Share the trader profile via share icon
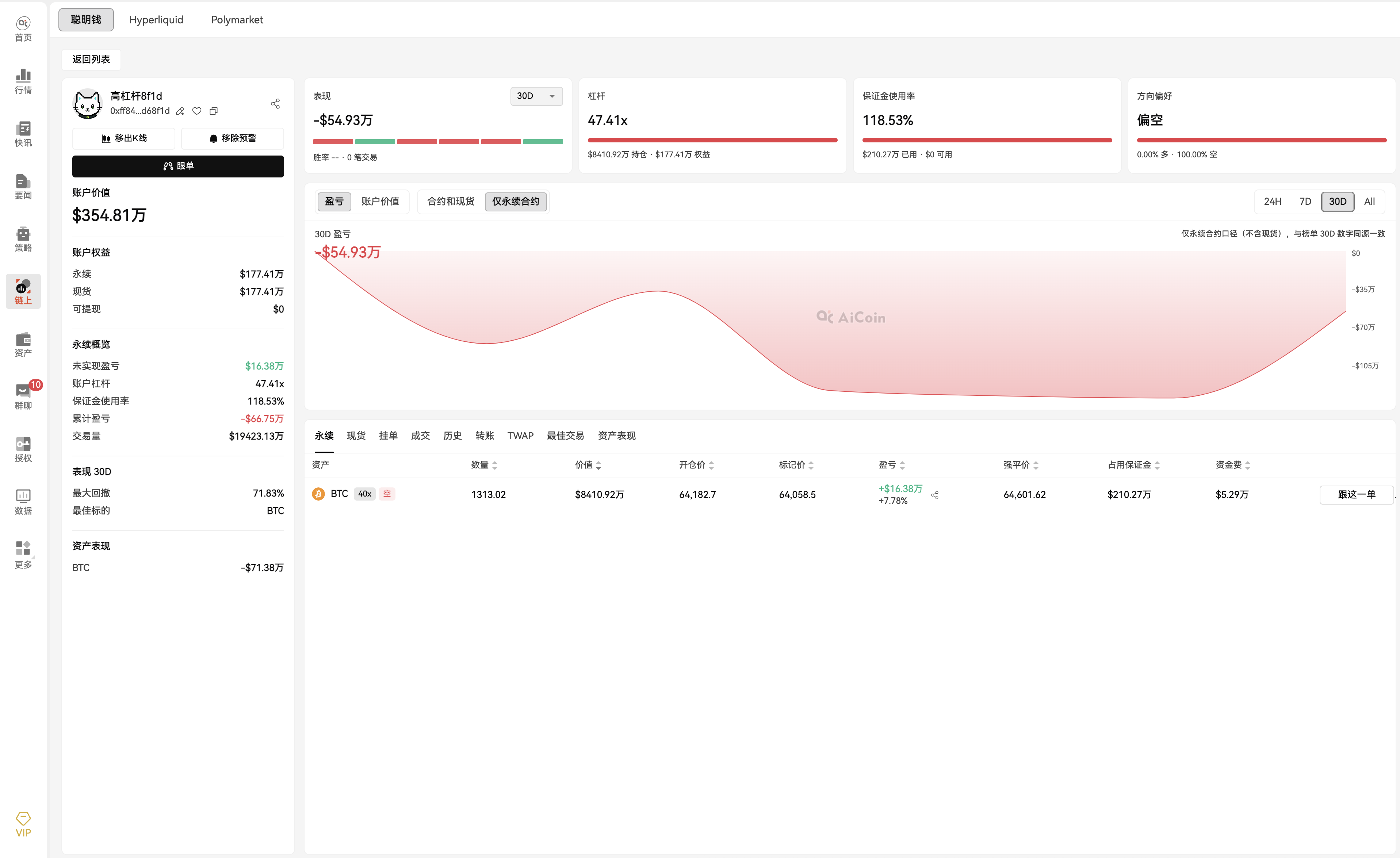The width and height of the screenshot is (1400, 858). click(x=276, y=103)
